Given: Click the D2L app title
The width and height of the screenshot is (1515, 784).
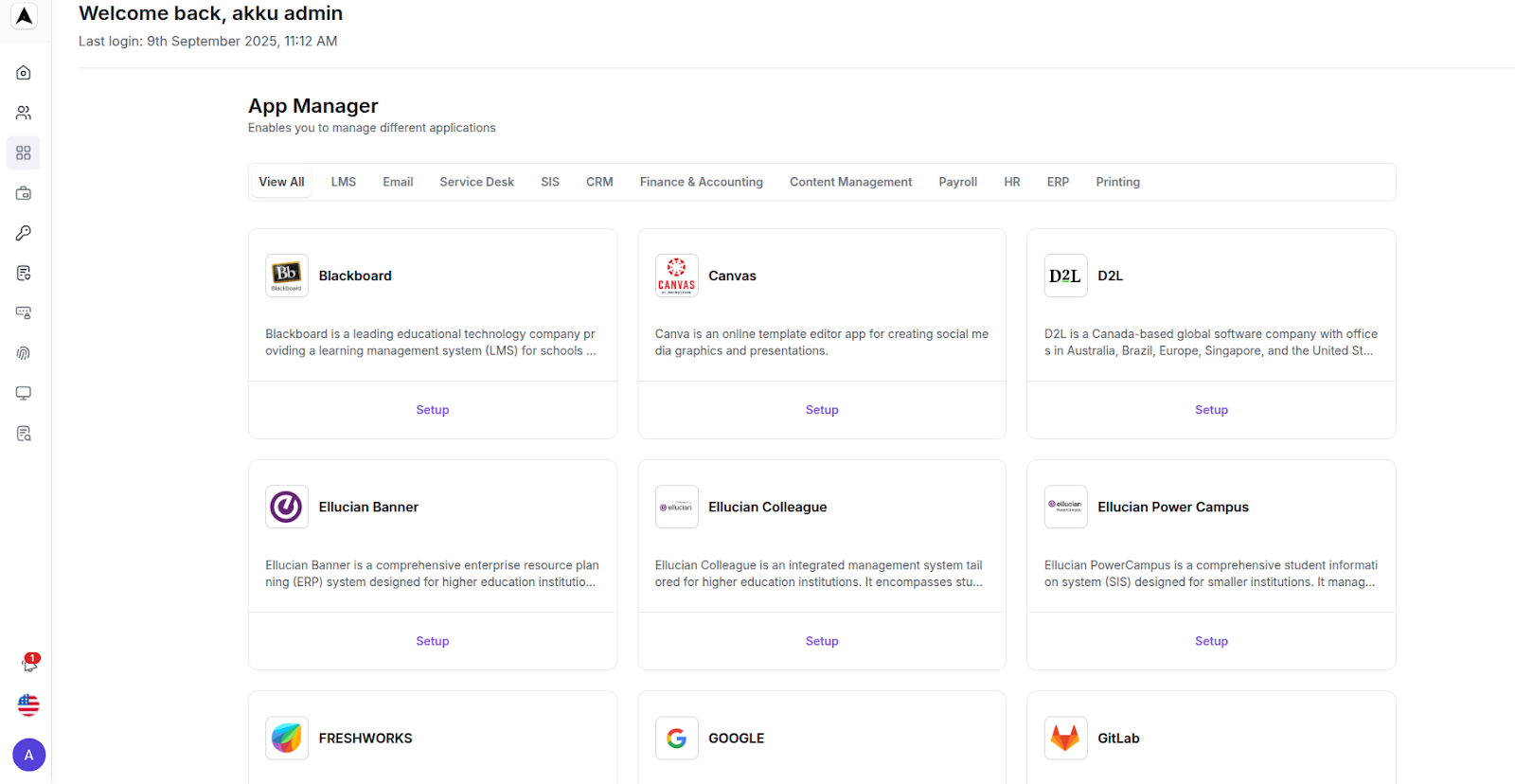Looking at the screenshot, I should point(1110,276).
